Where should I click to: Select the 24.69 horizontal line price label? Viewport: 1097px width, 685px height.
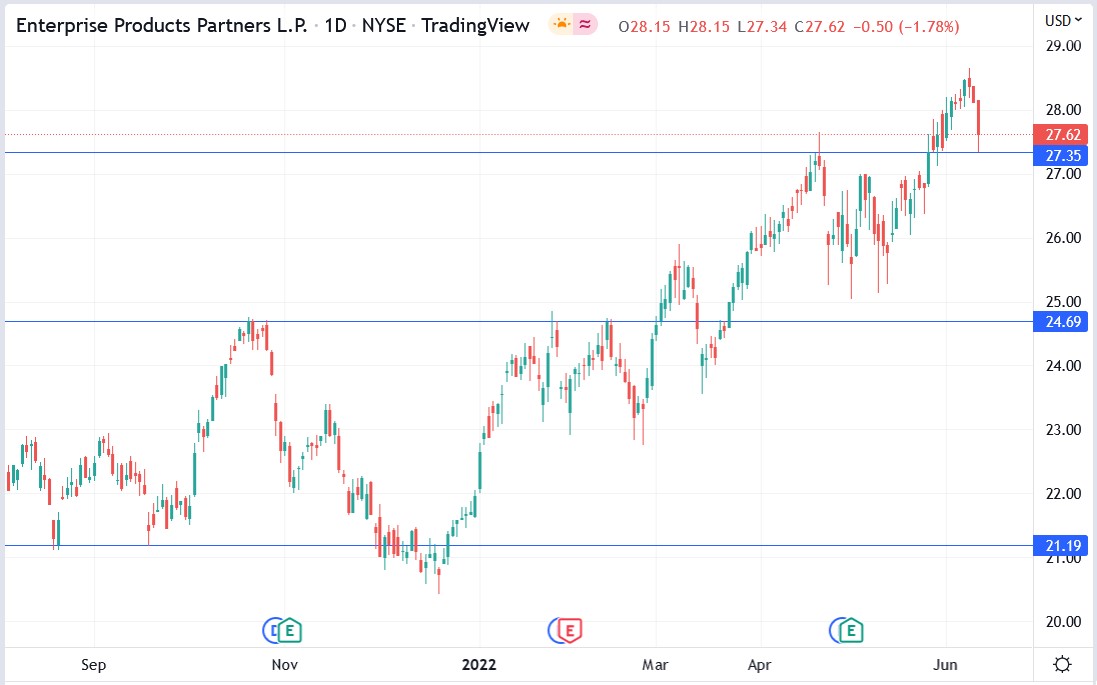click(x=1061, y=322)
